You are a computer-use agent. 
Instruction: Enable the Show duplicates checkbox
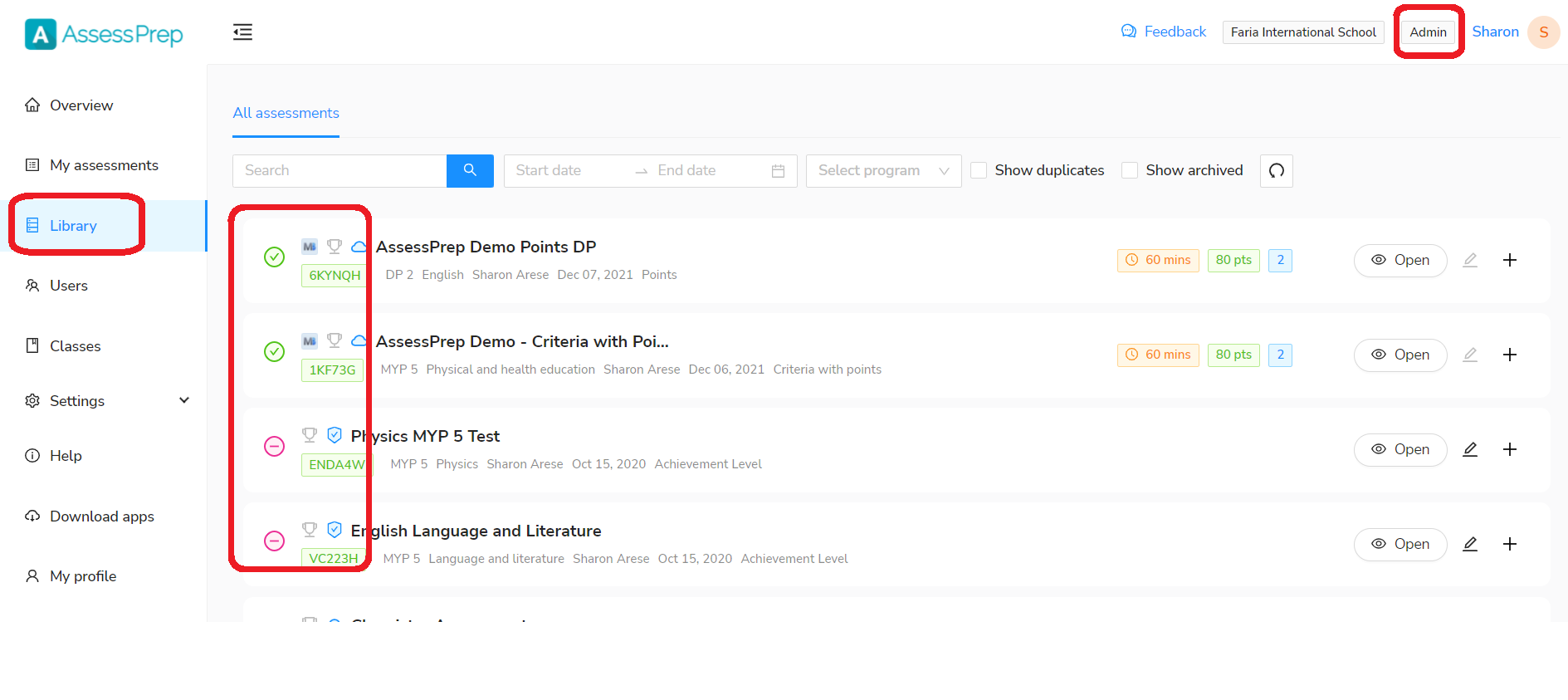pyautogui.click(x=979, y=170)
